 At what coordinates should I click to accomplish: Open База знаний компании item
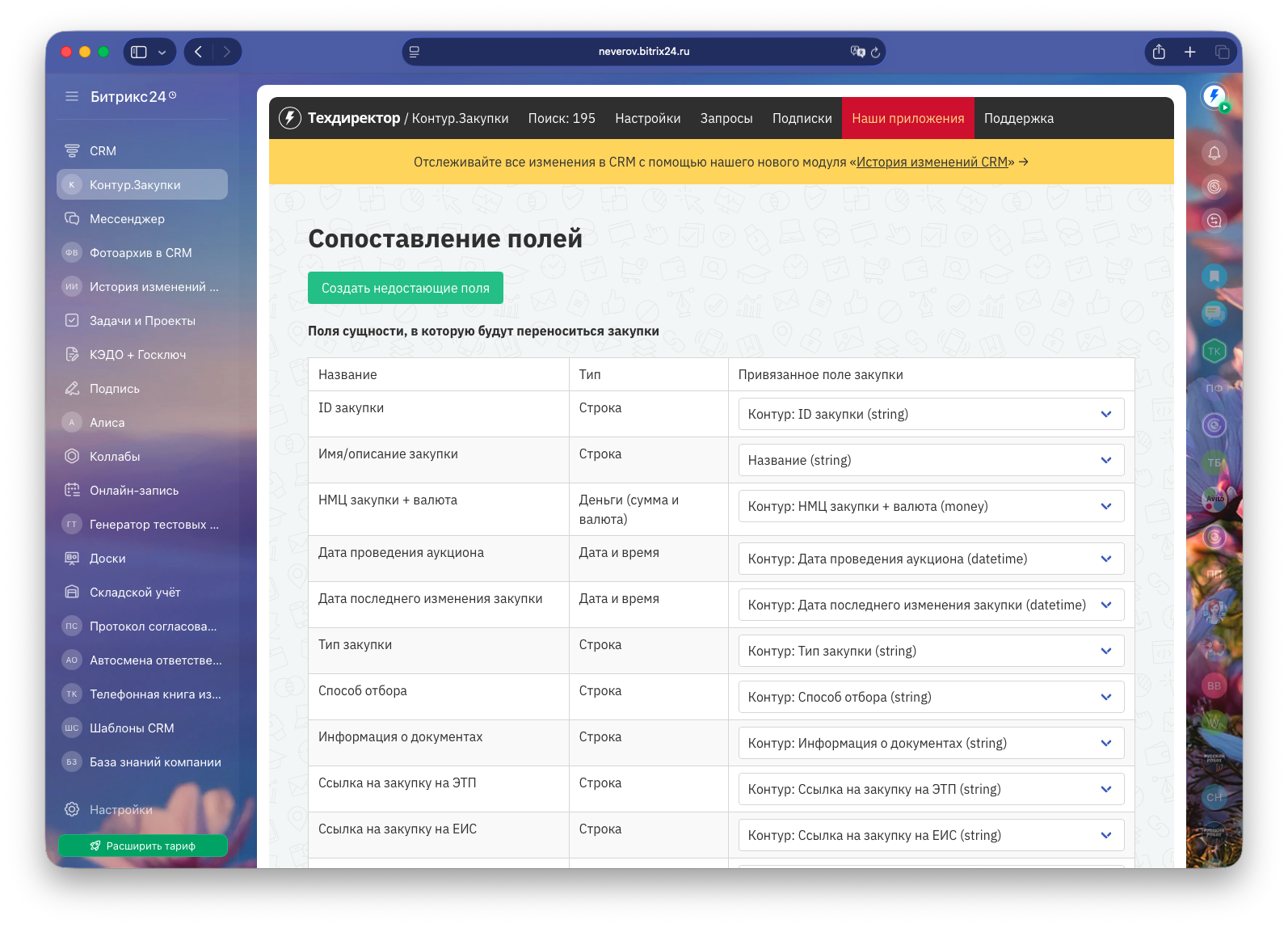point(142,762)
